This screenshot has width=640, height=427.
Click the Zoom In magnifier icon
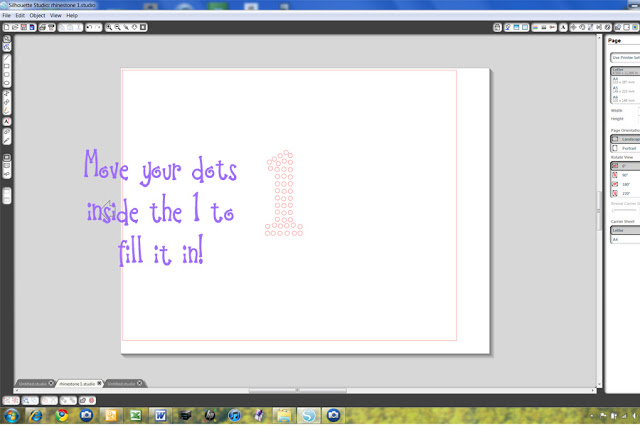click(108, 27)
